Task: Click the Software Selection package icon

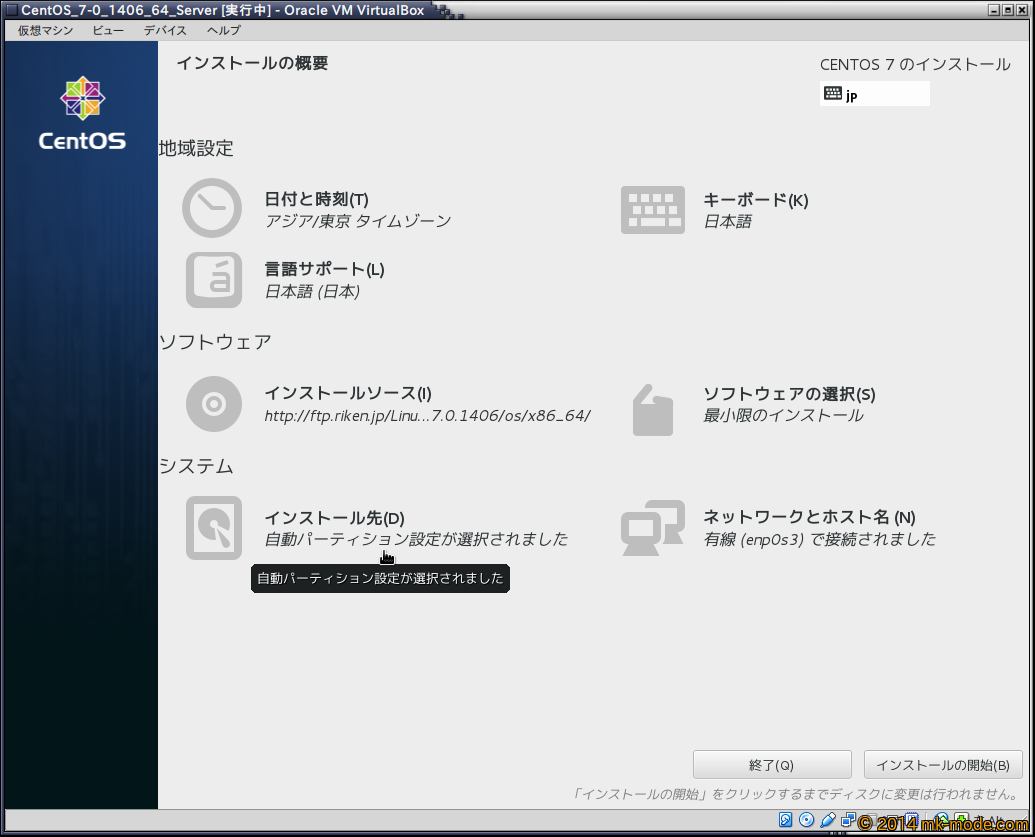Action: click(652, 409)
